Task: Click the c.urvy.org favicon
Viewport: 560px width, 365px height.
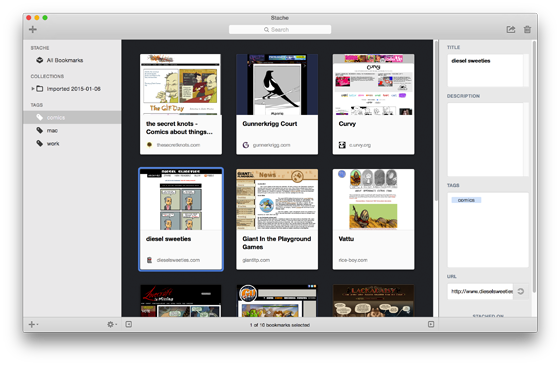Action: [x=342, y=145]
